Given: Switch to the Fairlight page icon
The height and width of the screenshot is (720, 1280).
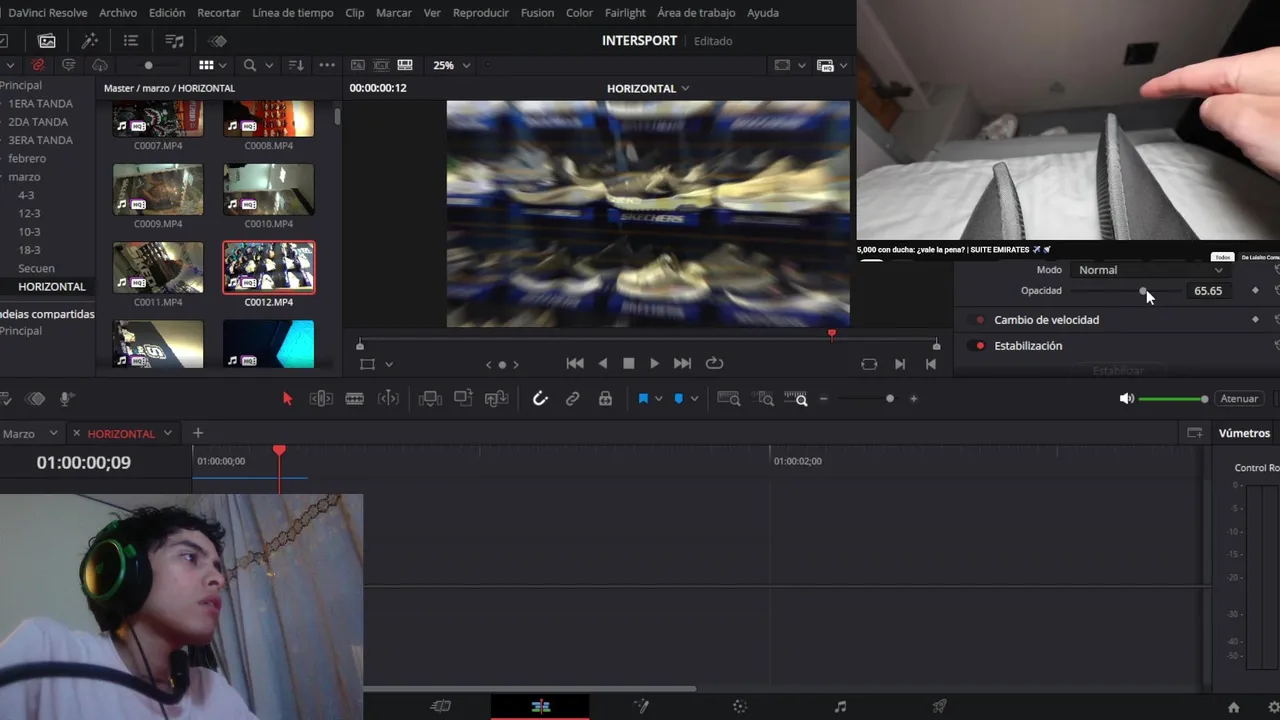Looking at the screenshot, I should [840, 706].
